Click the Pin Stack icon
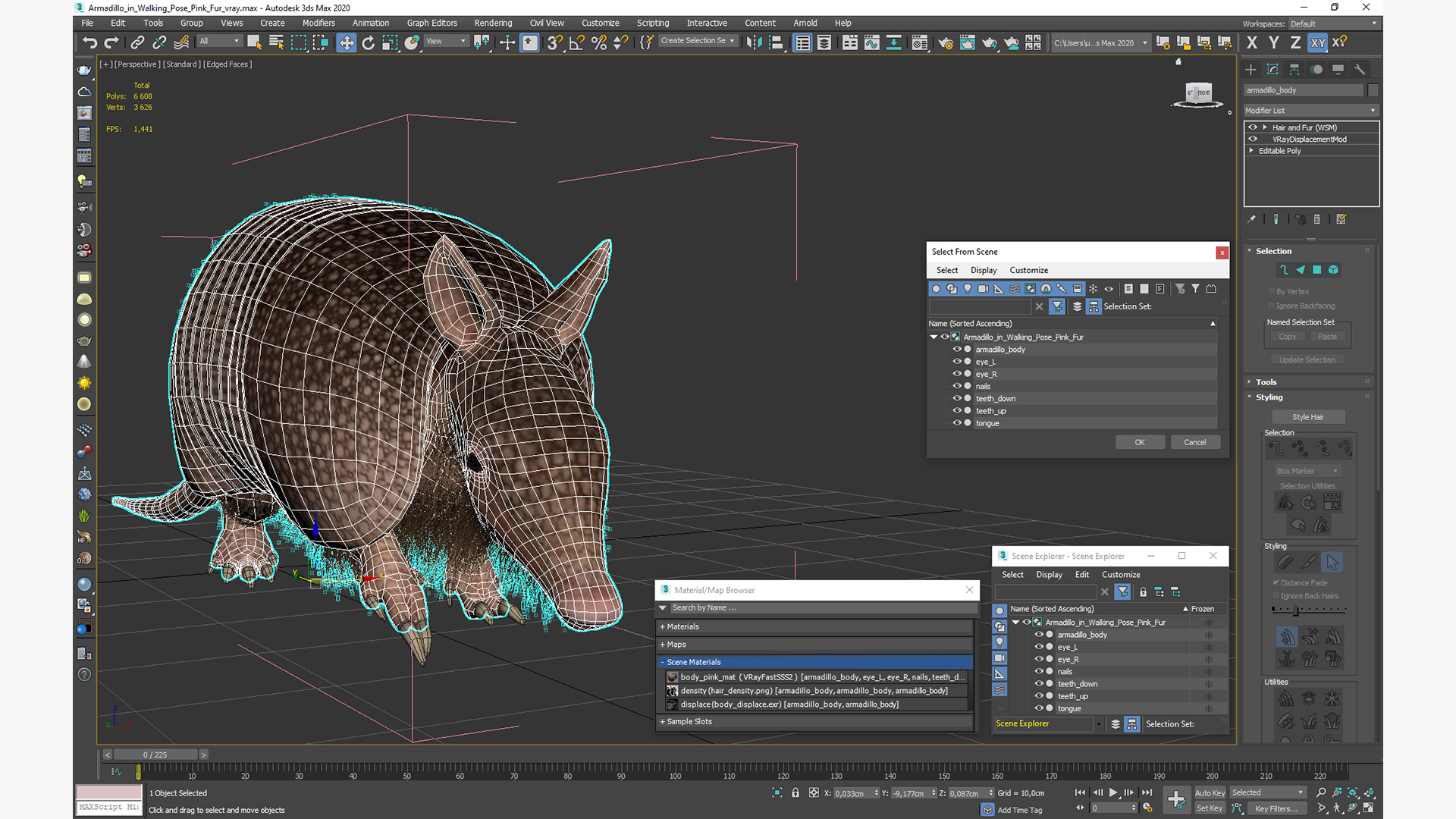The width and height of the screenshot is (1456, 819). coord(1251,219)
